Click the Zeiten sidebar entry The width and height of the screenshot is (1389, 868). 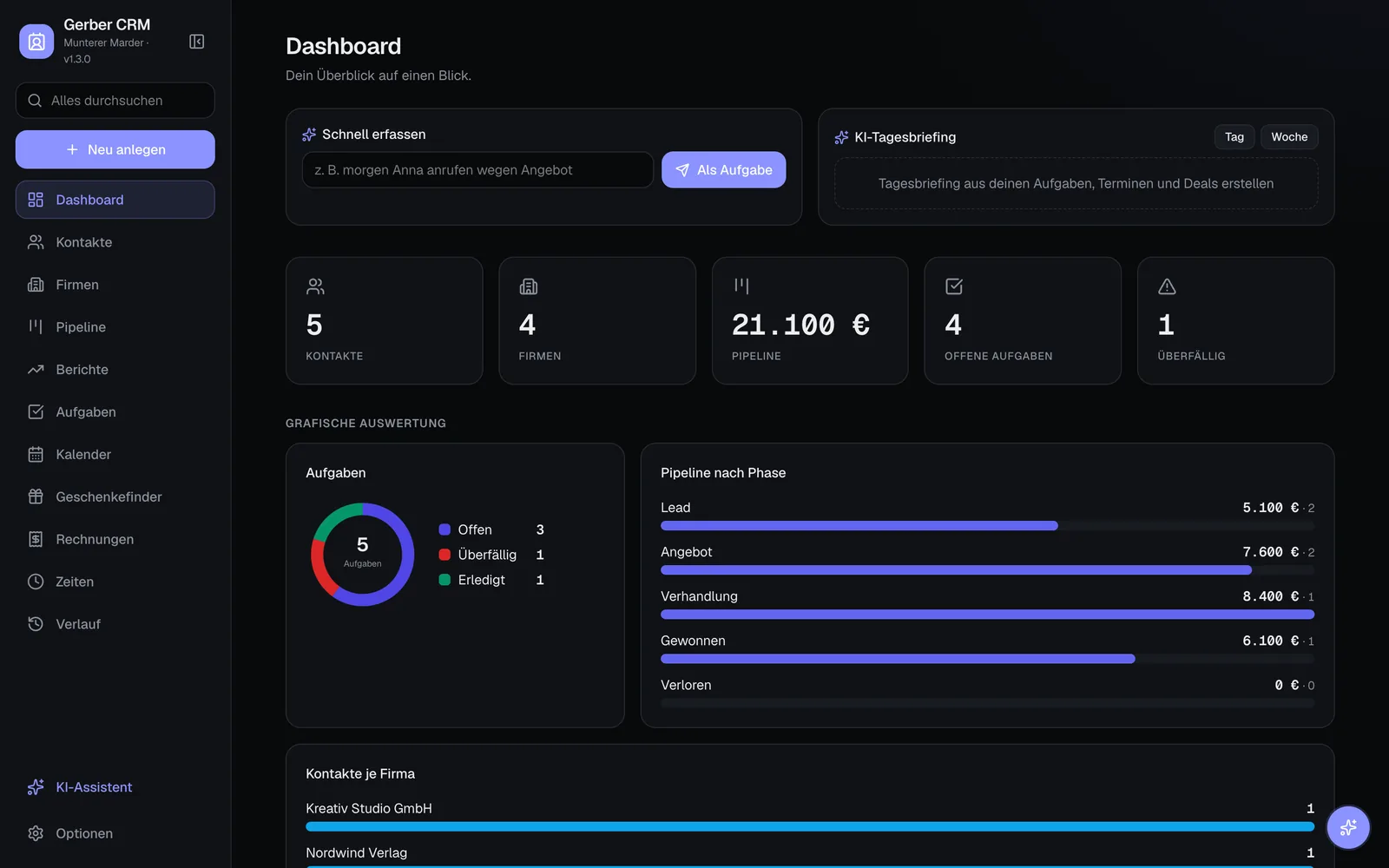point(115,582)
